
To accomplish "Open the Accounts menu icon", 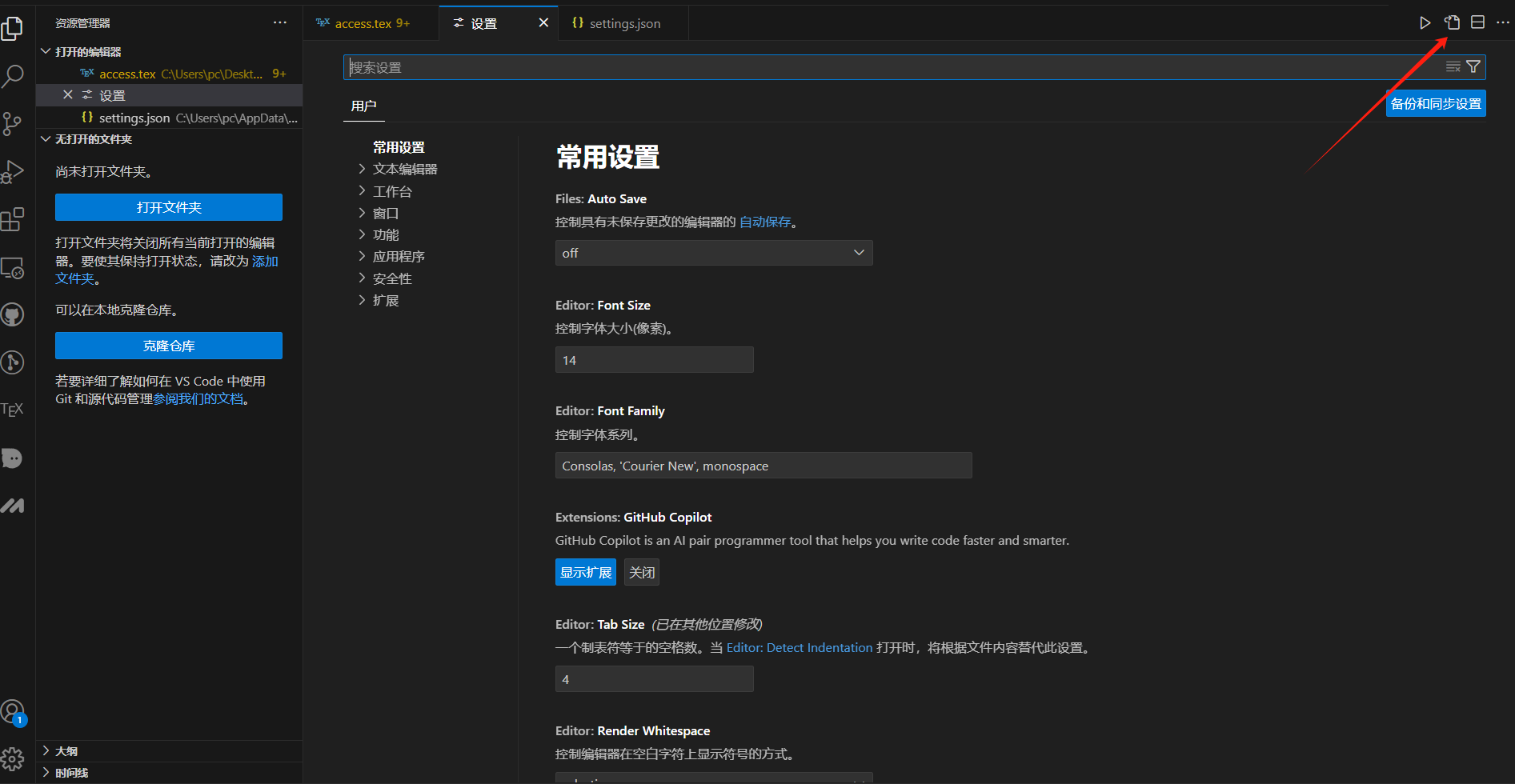I will pyautogui.click(x=13, y=711).
